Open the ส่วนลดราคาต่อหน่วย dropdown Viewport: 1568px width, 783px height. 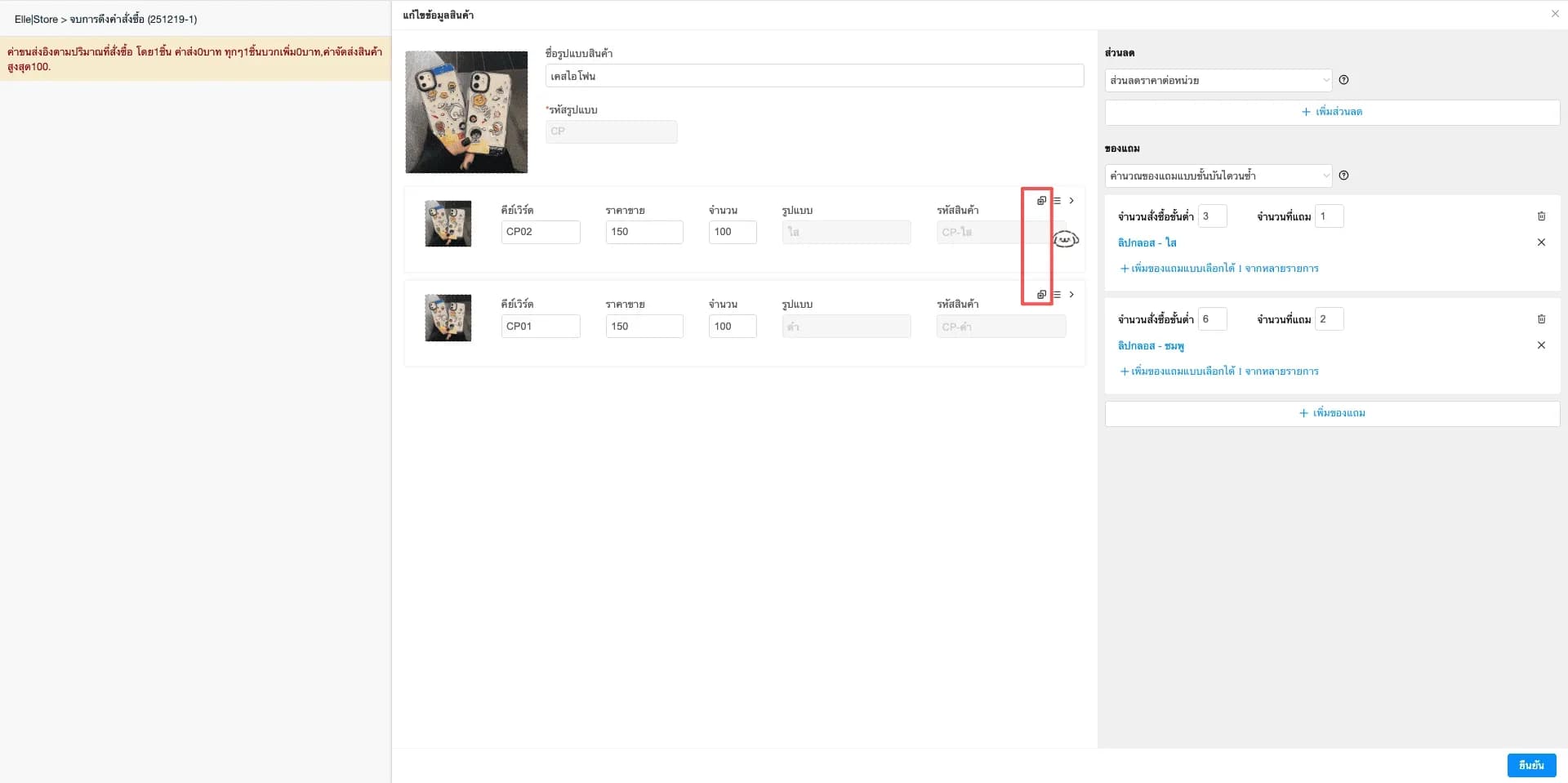click(1218, 80)
